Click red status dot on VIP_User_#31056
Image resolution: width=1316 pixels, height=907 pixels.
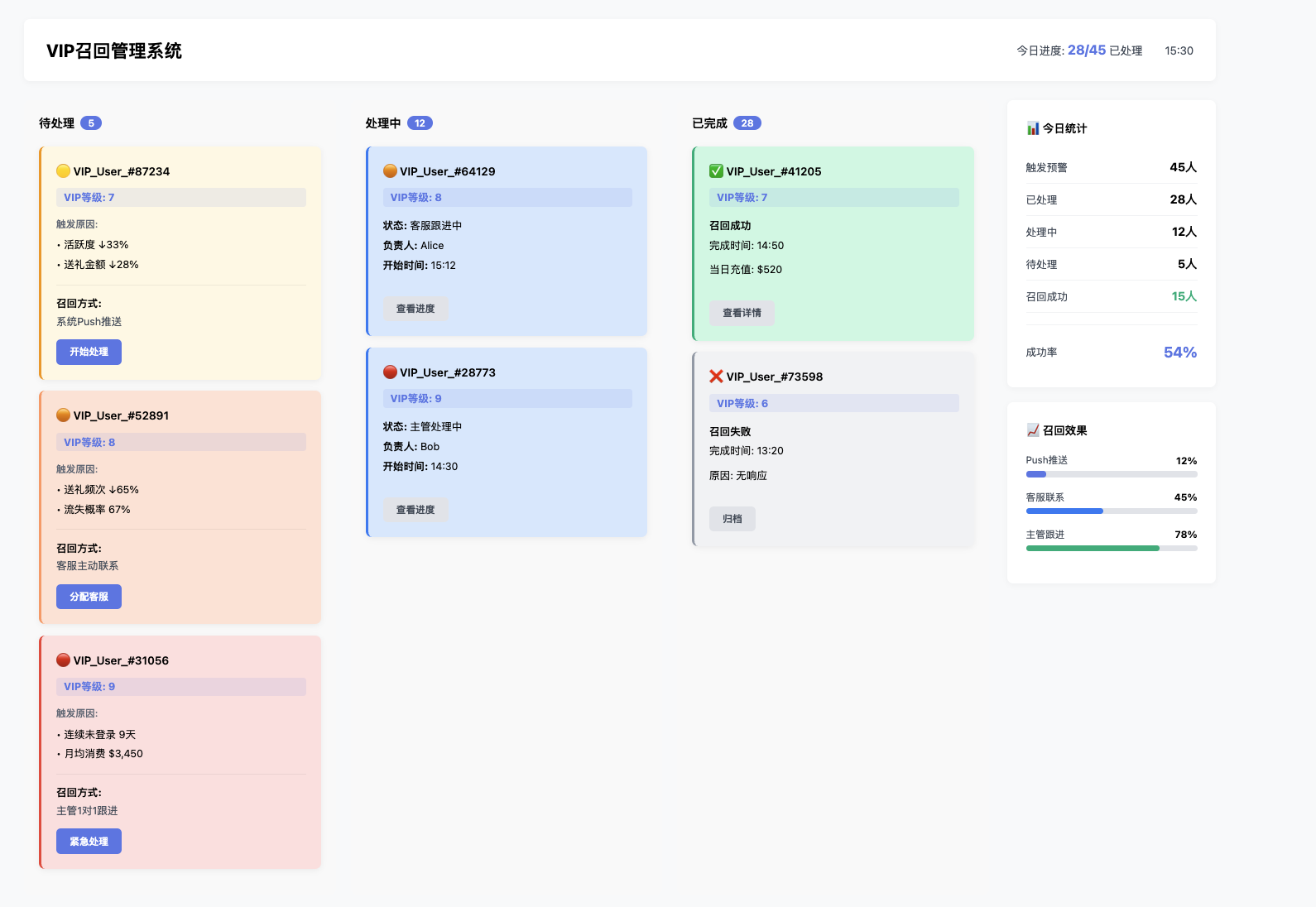63,660
